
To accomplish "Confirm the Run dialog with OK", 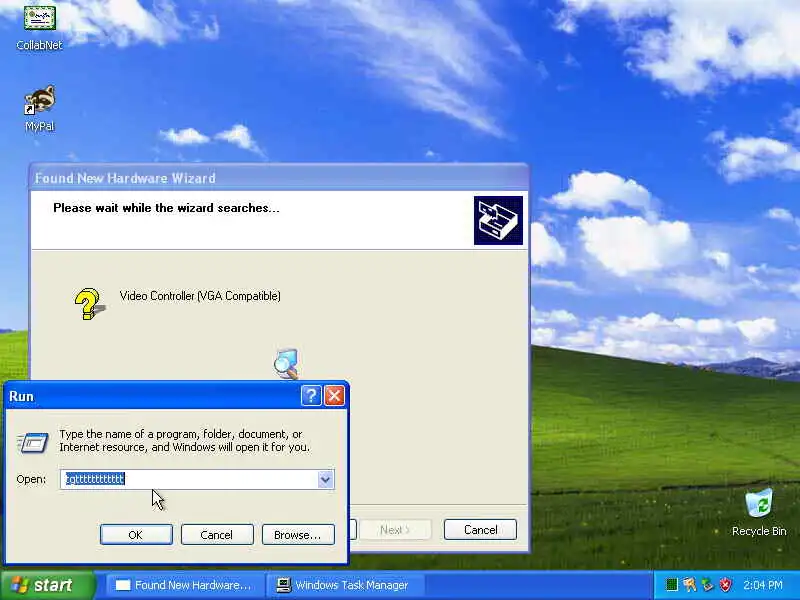I will (136, 534).
